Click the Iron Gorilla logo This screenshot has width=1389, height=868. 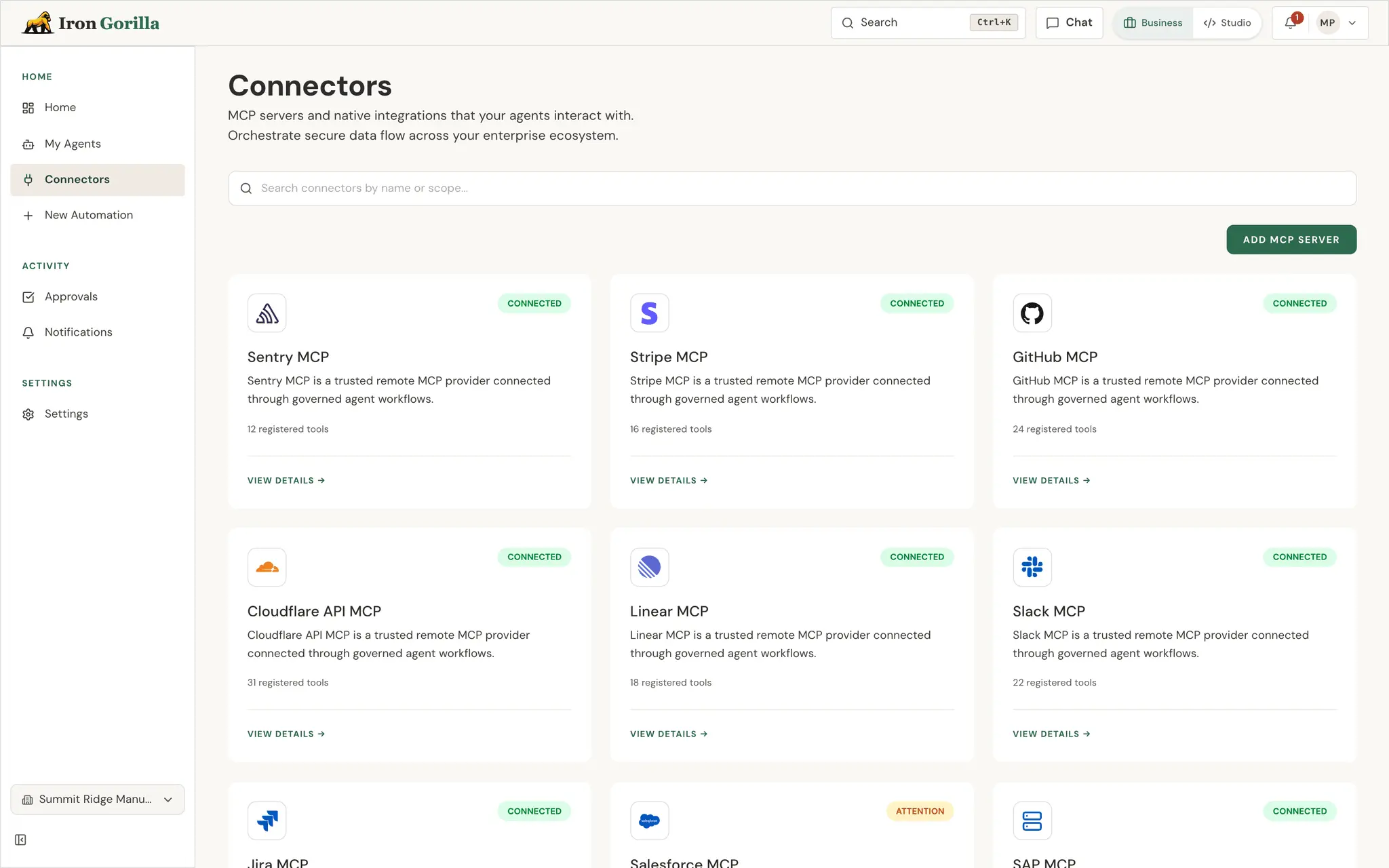[90, 23]
